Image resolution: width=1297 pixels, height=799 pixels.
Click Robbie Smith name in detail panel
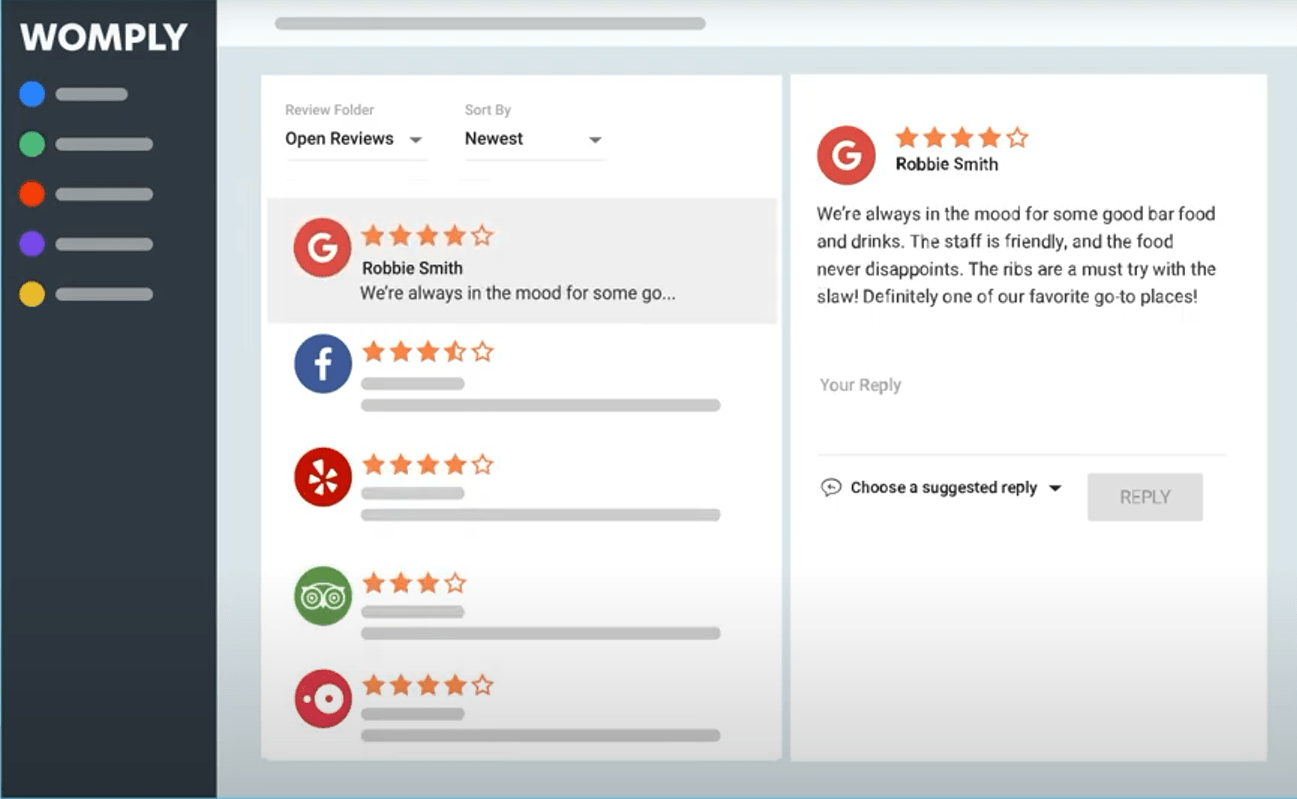947,165
